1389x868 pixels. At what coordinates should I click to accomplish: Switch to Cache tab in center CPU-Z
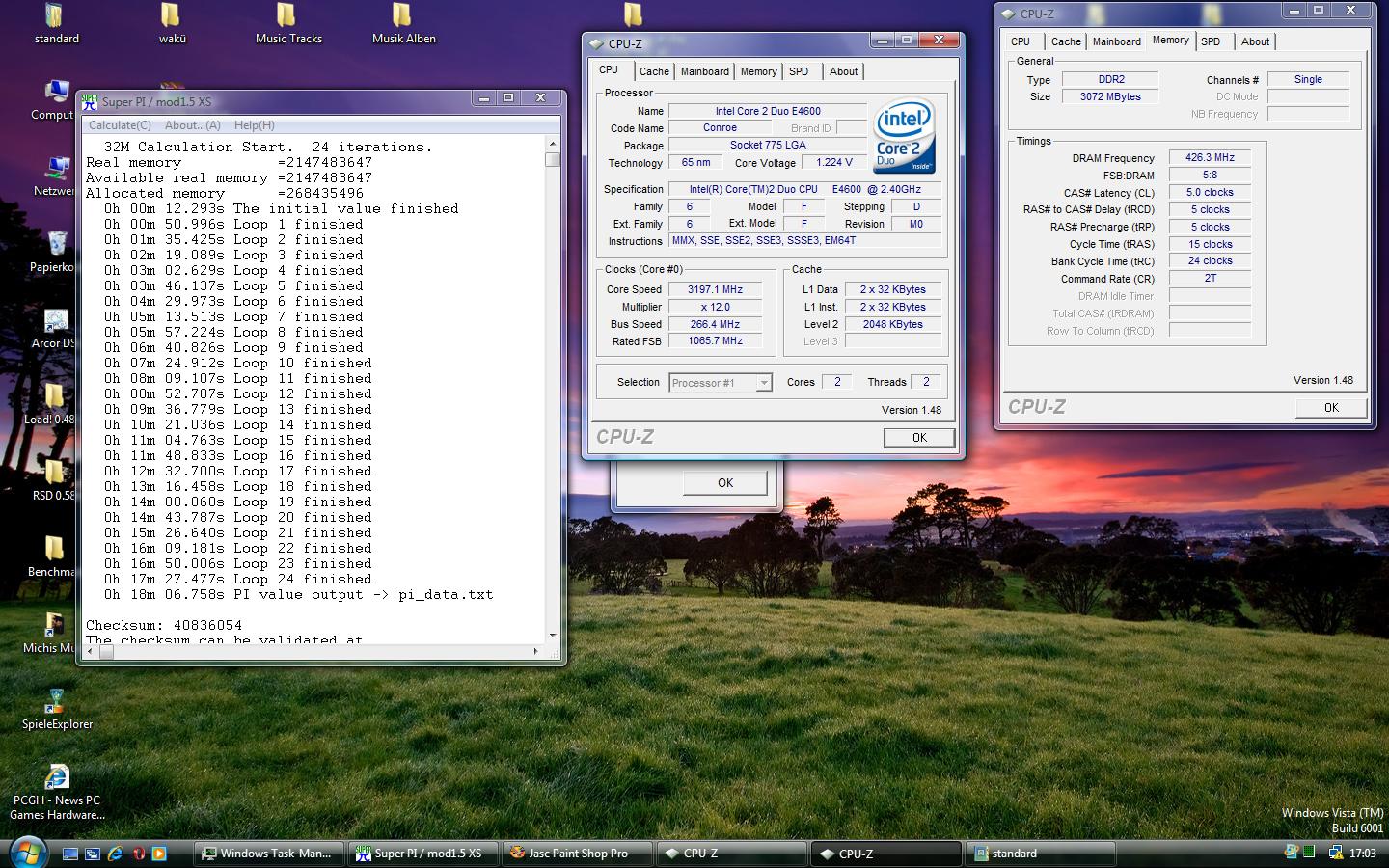tap(654, 71)
